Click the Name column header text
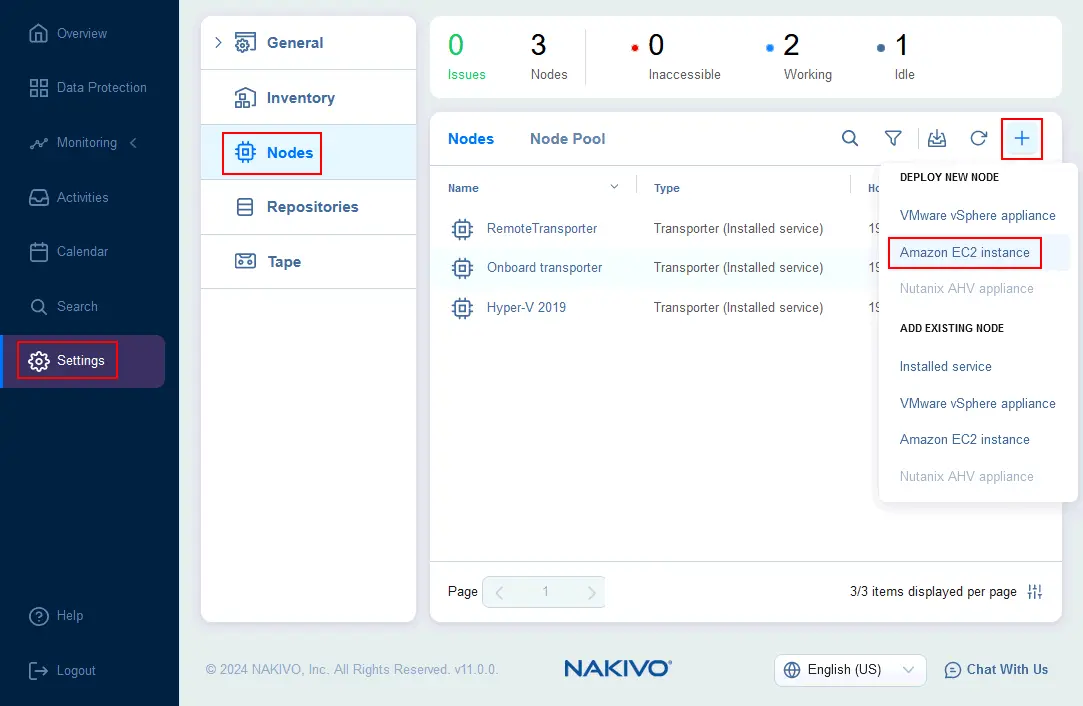Image resolution: width=1083 pixels, height=706 pixels. click(463, 188)
